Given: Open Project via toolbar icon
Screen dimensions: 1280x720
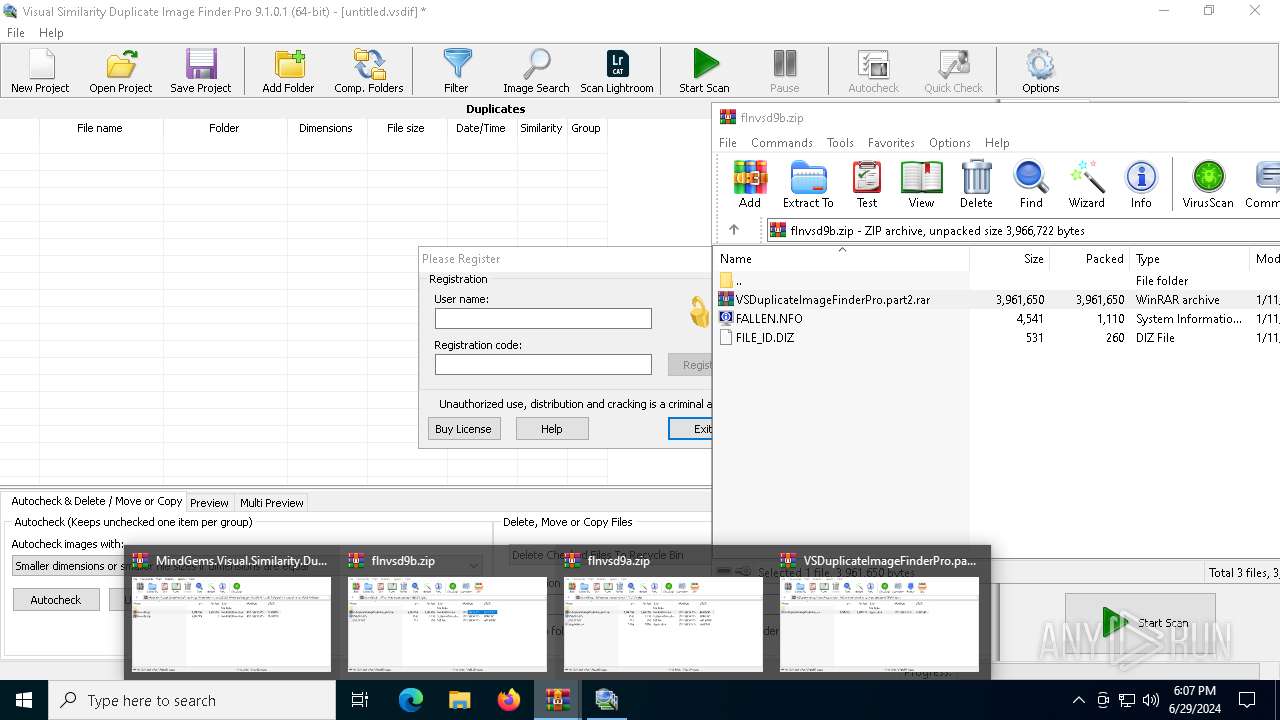Looking at the screenshot, I should (121, 72).
